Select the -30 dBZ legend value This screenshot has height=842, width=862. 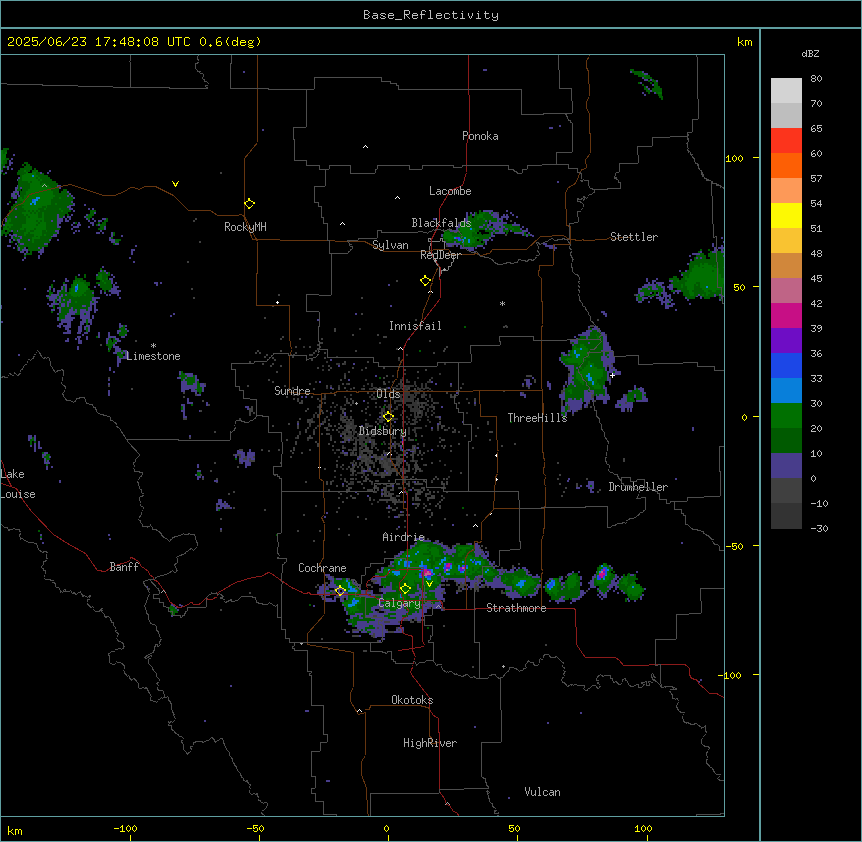[819, 528]
